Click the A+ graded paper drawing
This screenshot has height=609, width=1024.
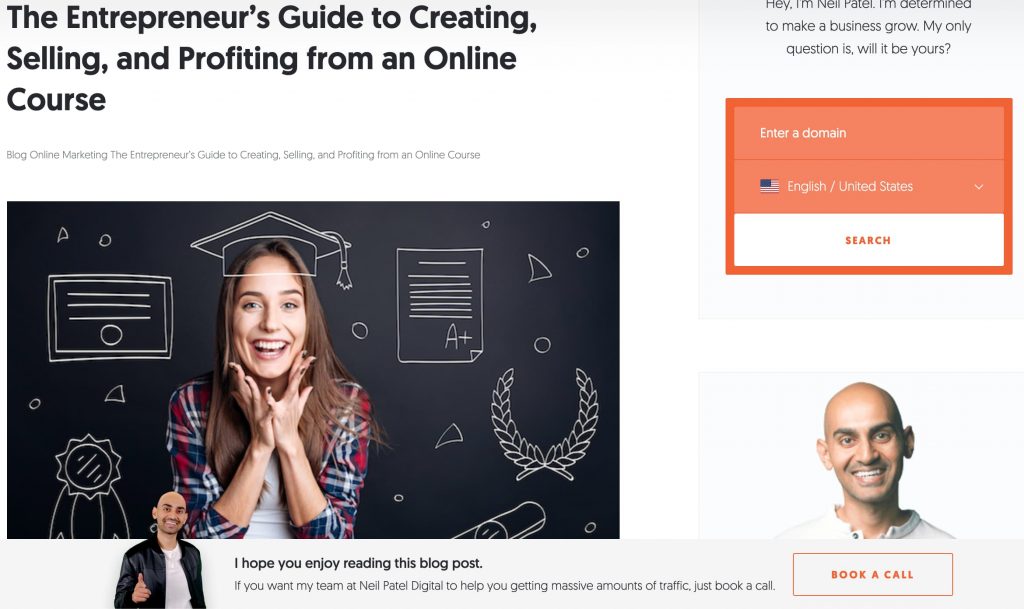pos(440,305)
